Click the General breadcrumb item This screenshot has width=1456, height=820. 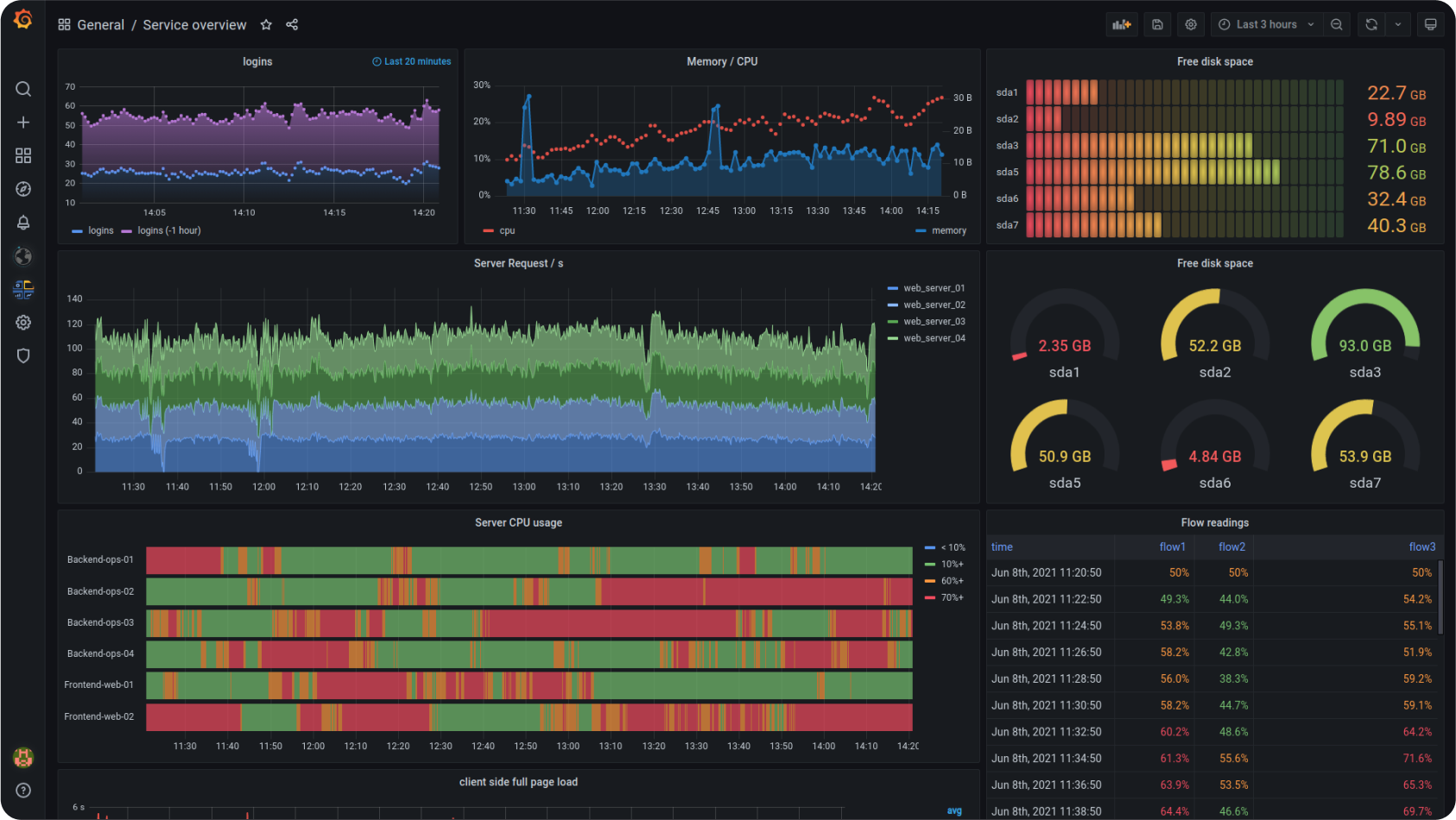(101, 24)
